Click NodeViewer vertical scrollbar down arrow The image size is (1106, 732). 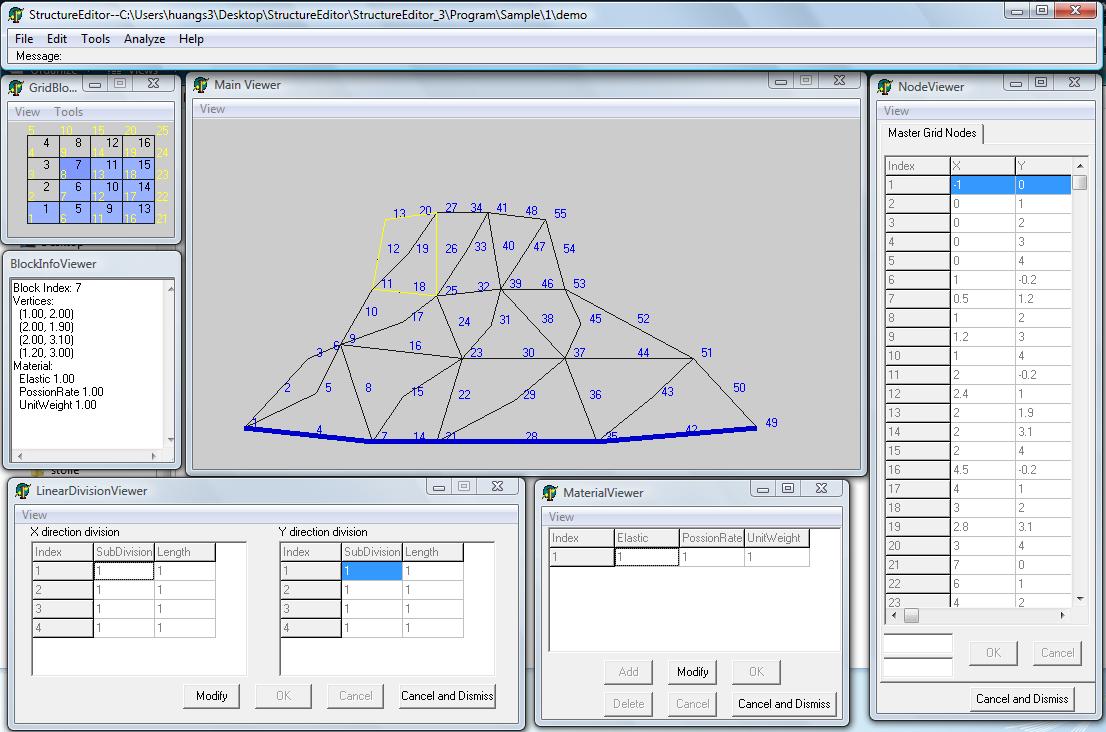1079,598
